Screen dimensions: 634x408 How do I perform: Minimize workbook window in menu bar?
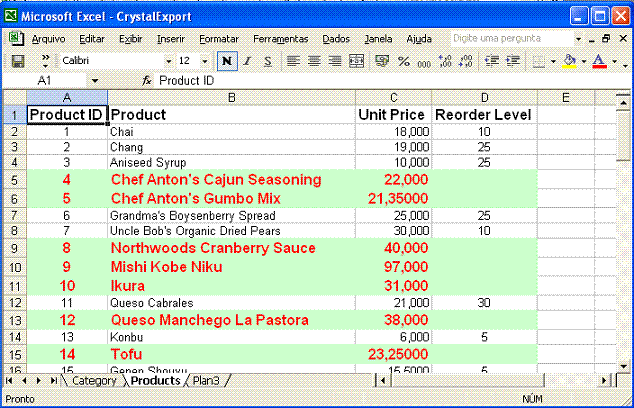click(592, 39)
